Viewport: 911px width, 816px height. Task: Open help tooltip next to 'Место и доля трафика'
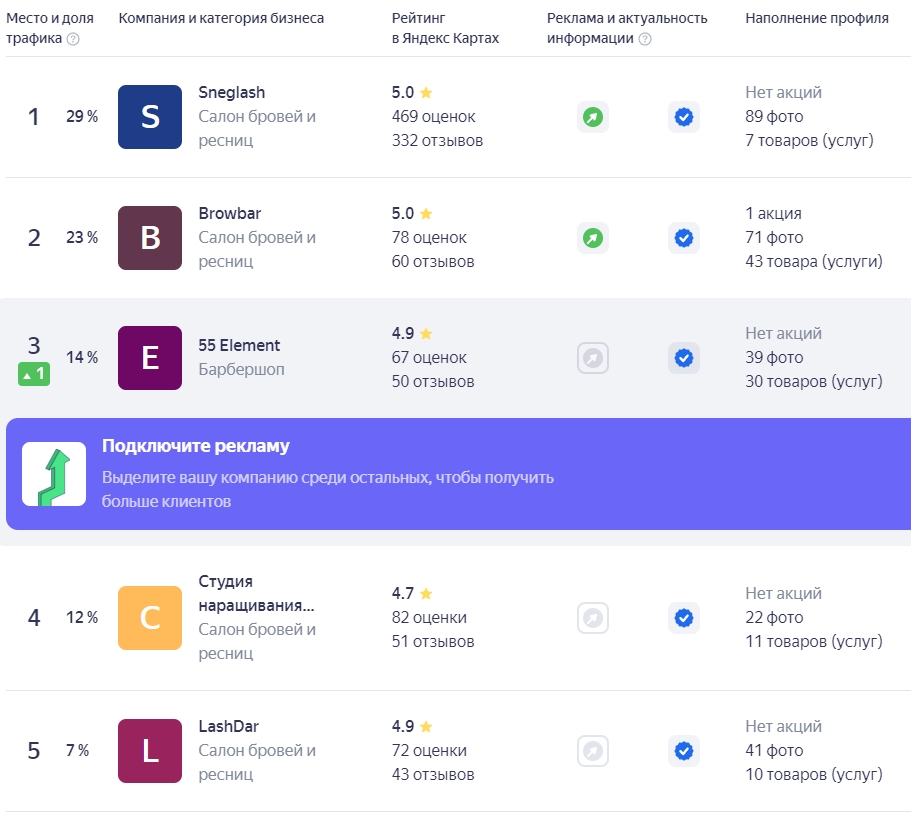73,39
